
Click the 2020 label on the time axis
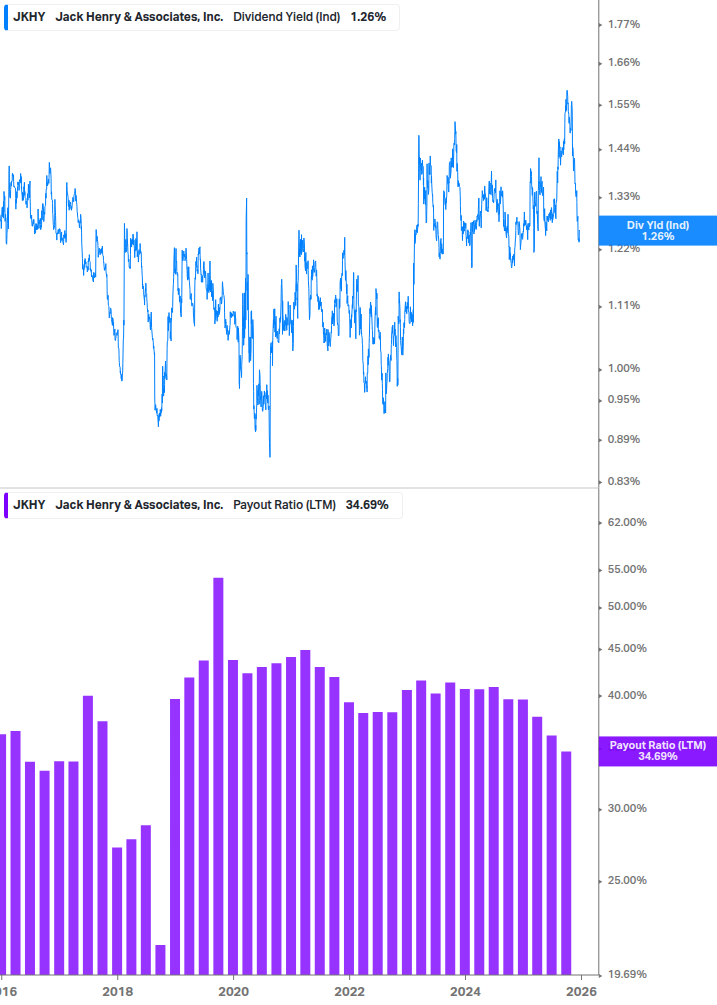[233, 991]
